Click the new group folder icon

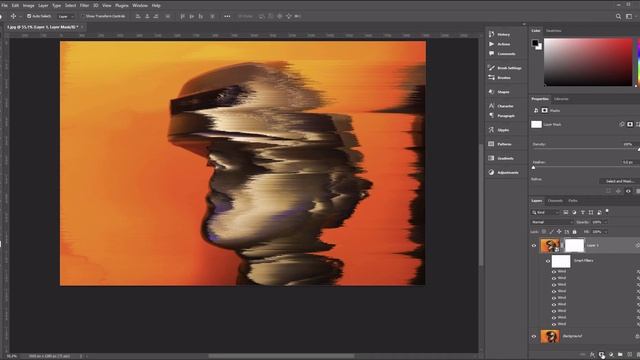click(620, 355)
